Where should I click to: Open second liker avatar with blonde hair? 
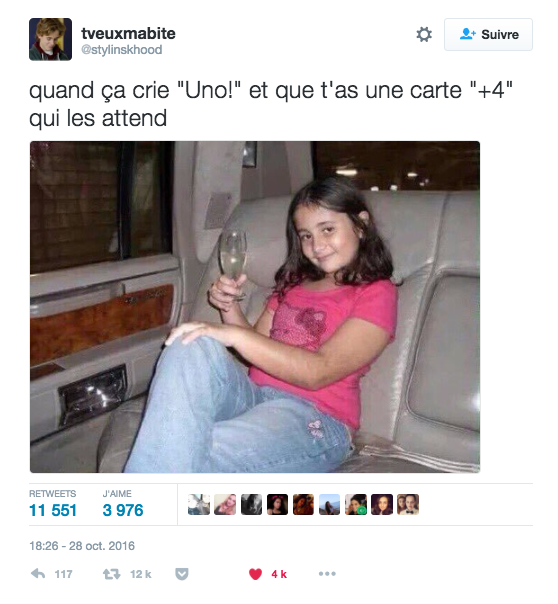225,505
